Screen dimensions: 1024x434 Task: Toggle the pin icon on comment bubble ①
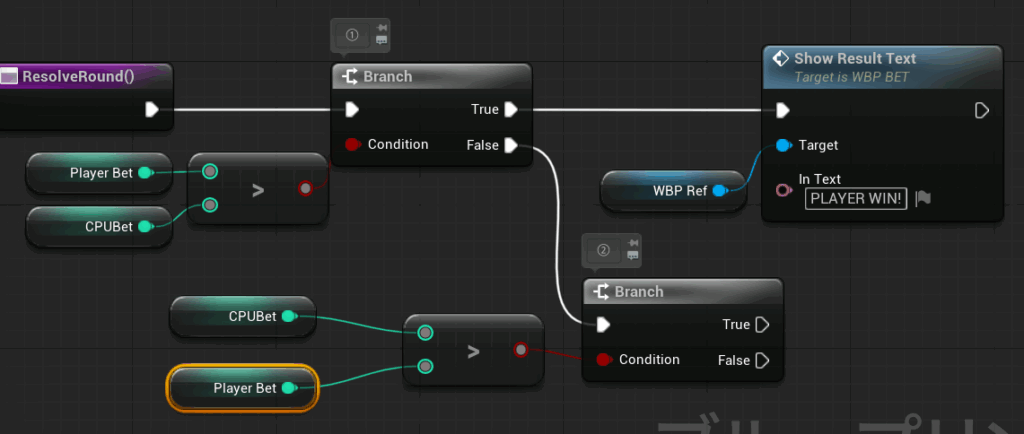(381, 26)
